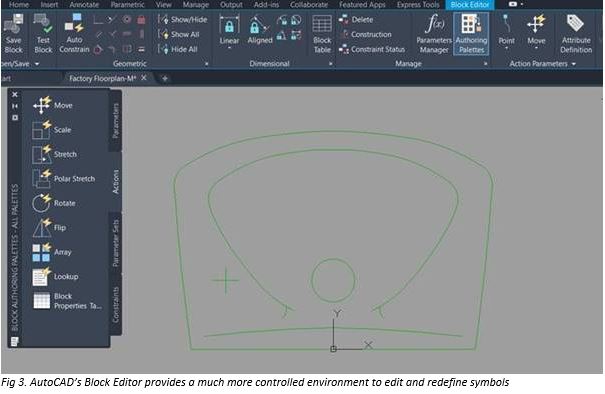Pick the Stretch action in palette

click(x=54, y=154)
